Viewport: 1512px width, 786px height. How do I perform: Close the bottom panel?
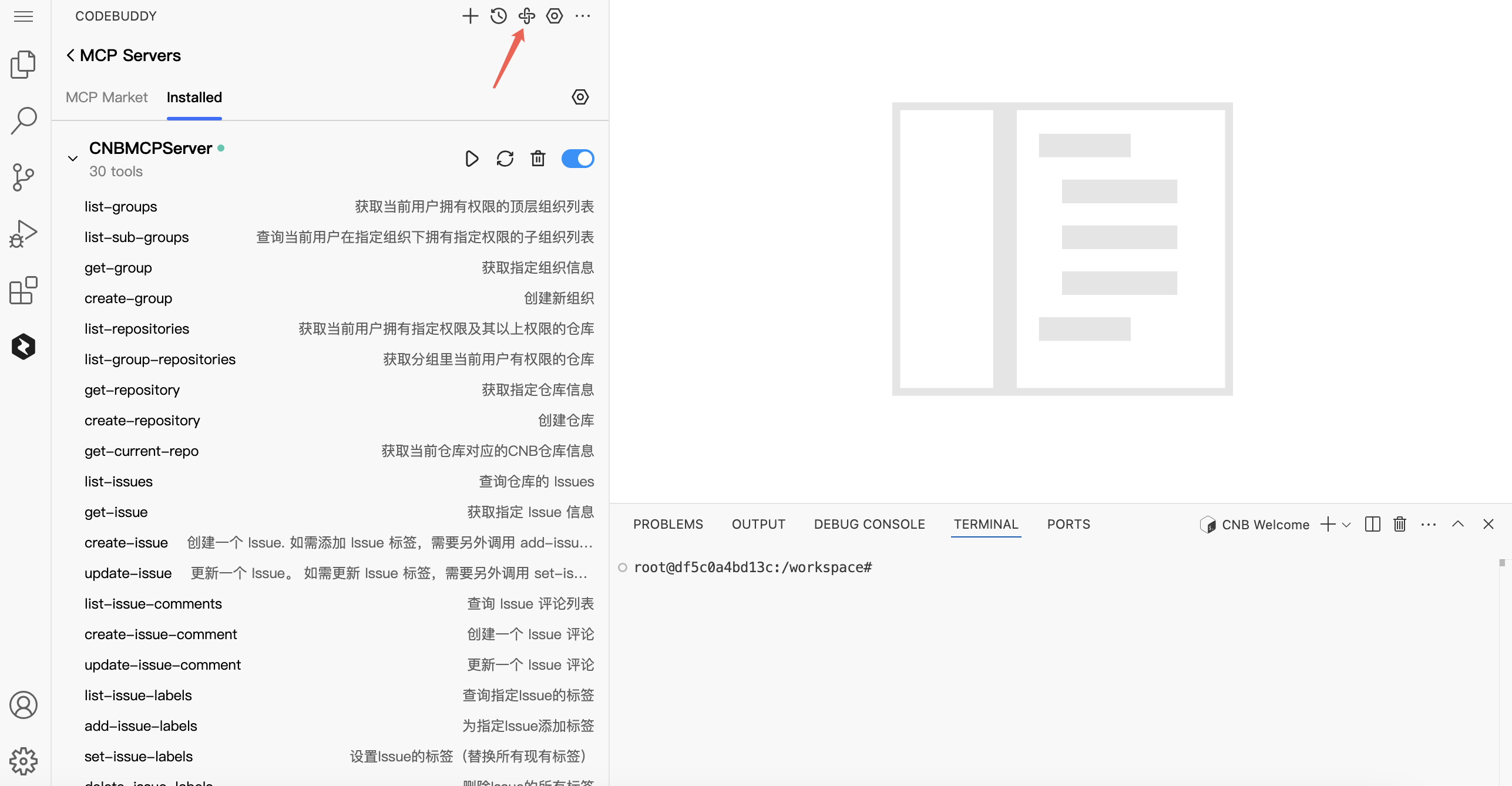pos(1488,525)
